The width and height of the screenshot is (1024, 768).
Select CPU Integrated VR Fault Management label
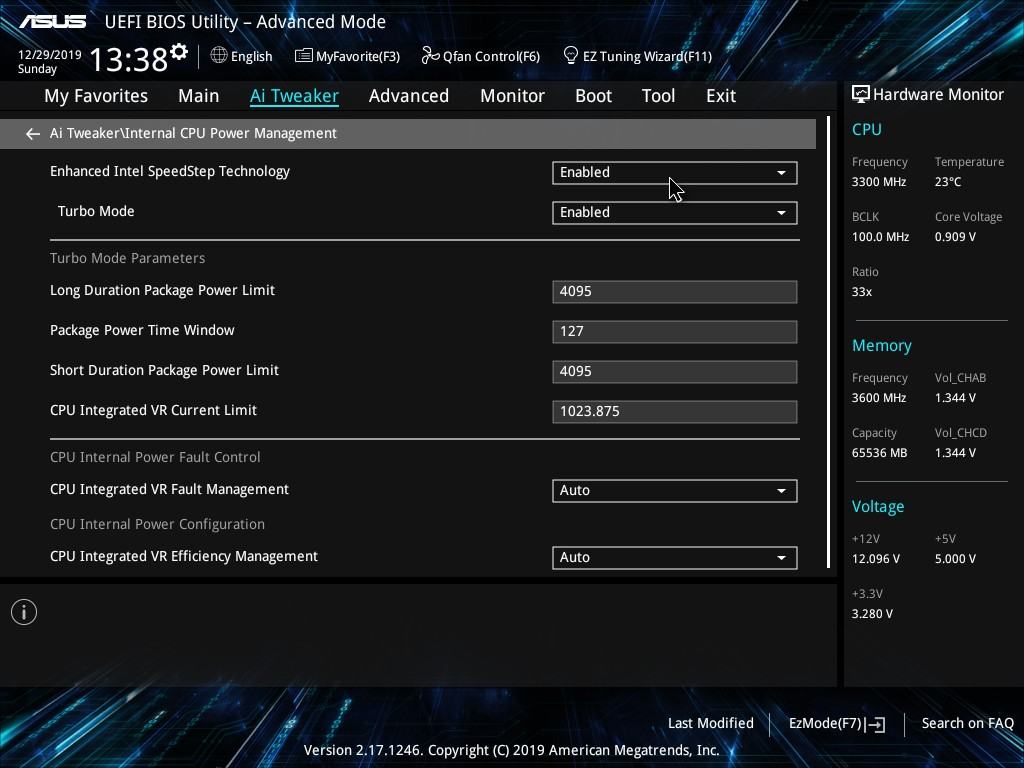[x=169, y=489]
